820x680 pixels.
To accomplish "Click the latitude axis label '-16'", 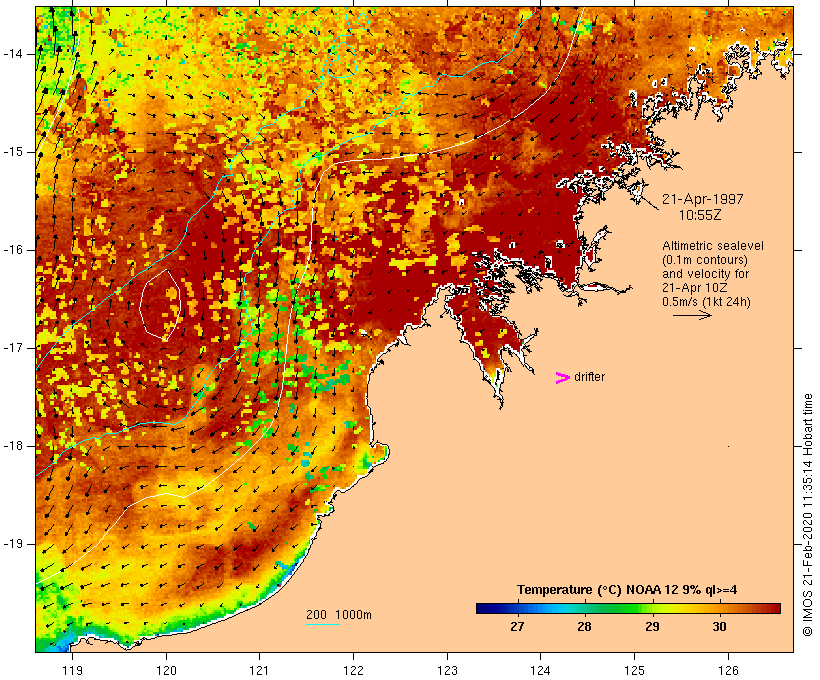I will click(12, 250).
